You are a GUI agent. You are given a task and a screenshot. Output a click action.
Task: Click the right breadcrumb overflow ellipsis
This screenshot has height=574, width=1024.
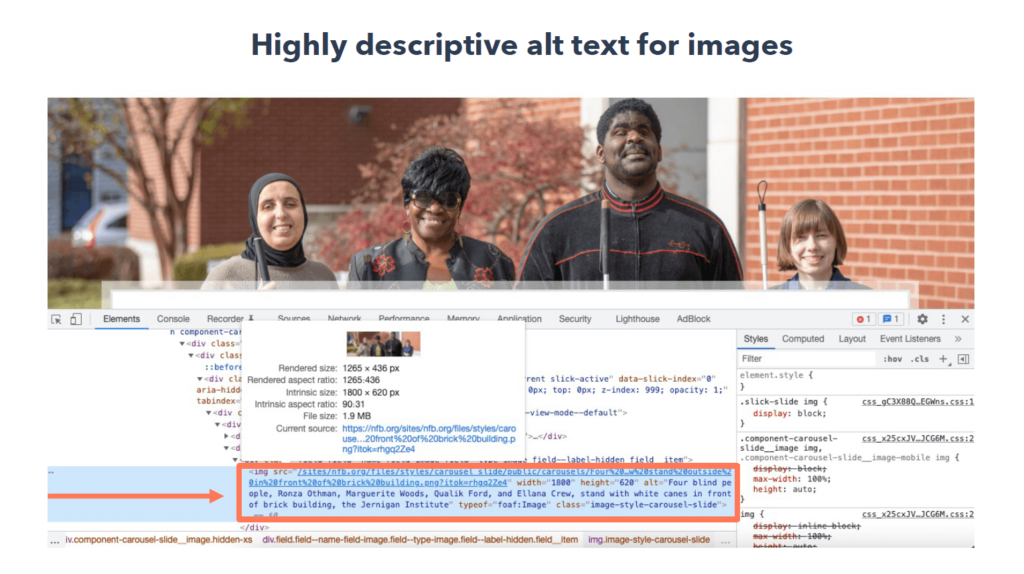[x=725, y=541]
